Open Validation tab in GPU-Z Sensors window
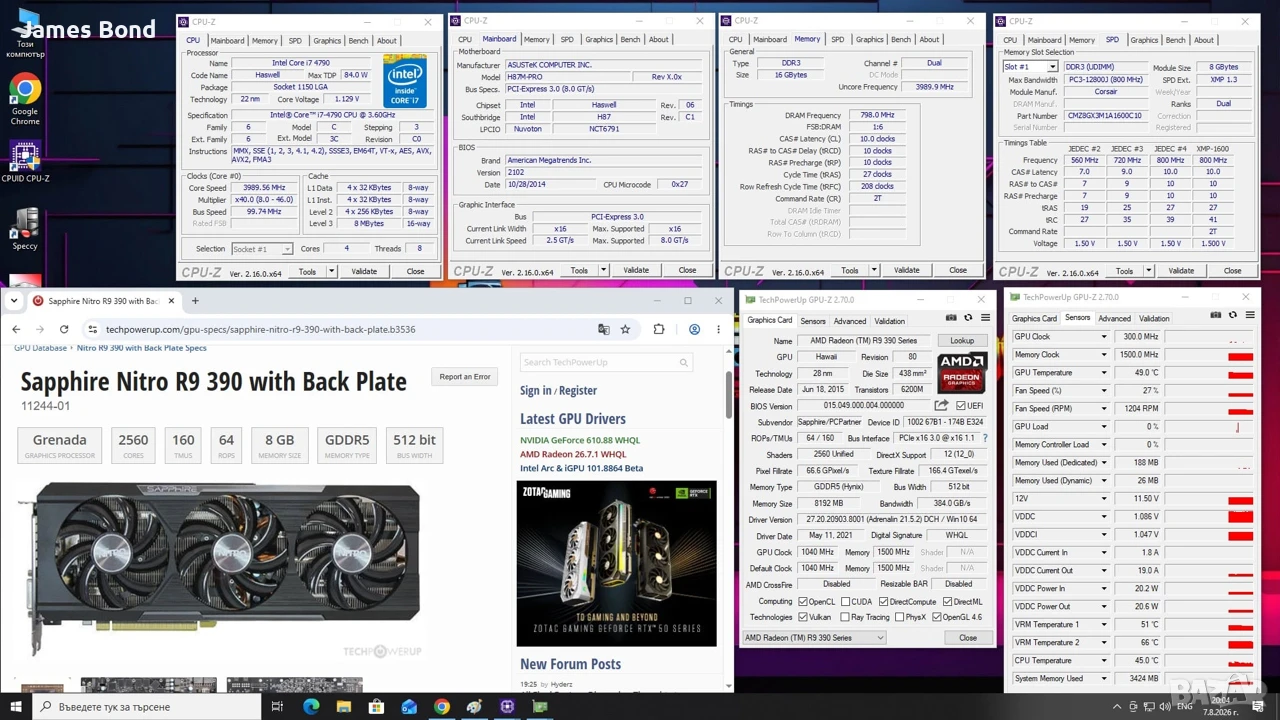Image resolution: width=1280 pixels, height=720 pixels. (x=1154, y=319)
